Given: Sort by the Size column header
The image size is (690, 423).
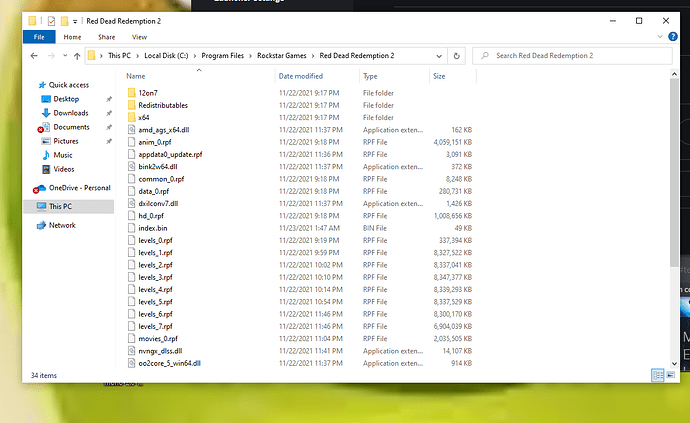Looking at the screenshot, I should [439, 76].
